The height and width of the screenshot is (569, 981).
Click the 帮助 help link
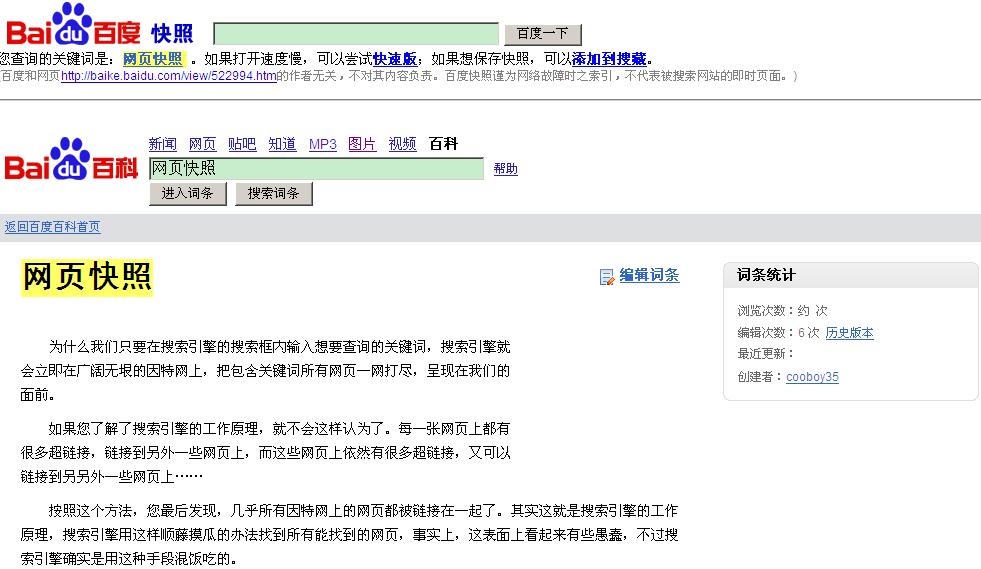(505, 169)
